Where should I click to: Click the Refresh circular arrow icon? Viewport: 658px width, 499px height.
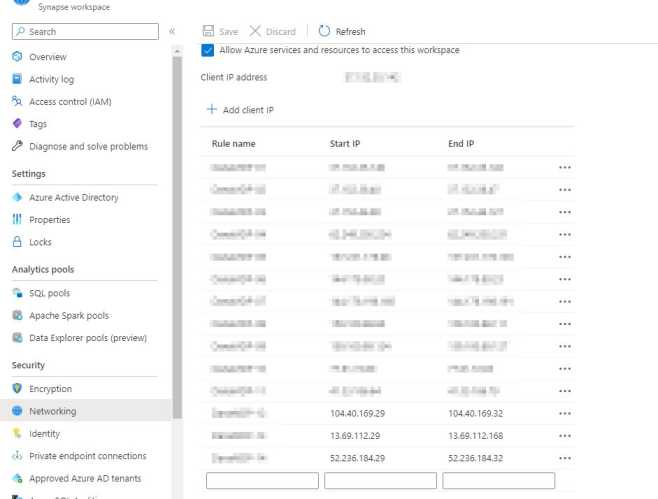pos(324,31)
